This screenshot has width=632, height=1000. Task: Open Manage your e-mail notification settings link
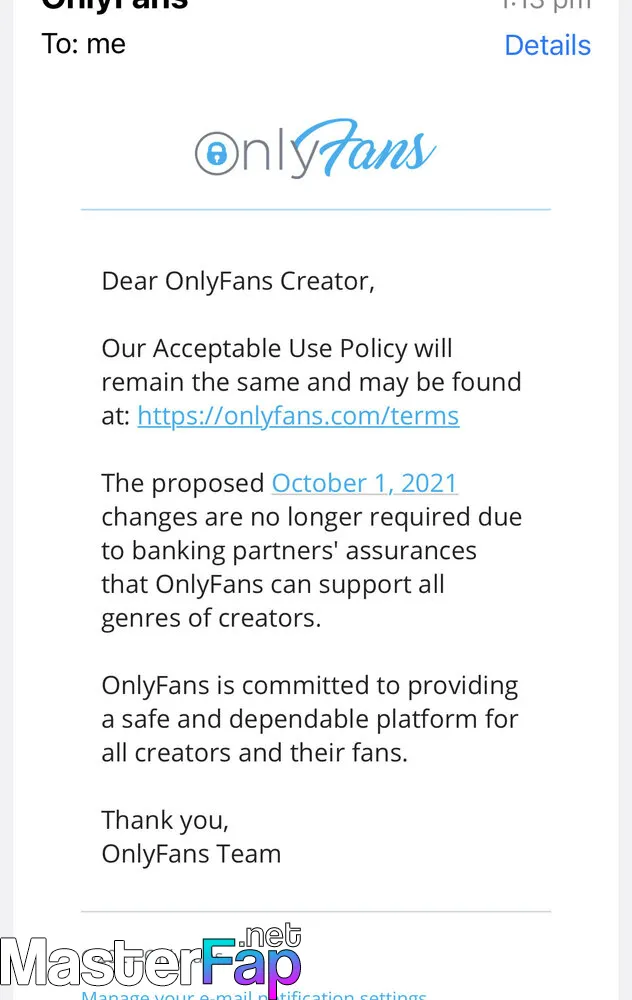(x=254, y=995)
